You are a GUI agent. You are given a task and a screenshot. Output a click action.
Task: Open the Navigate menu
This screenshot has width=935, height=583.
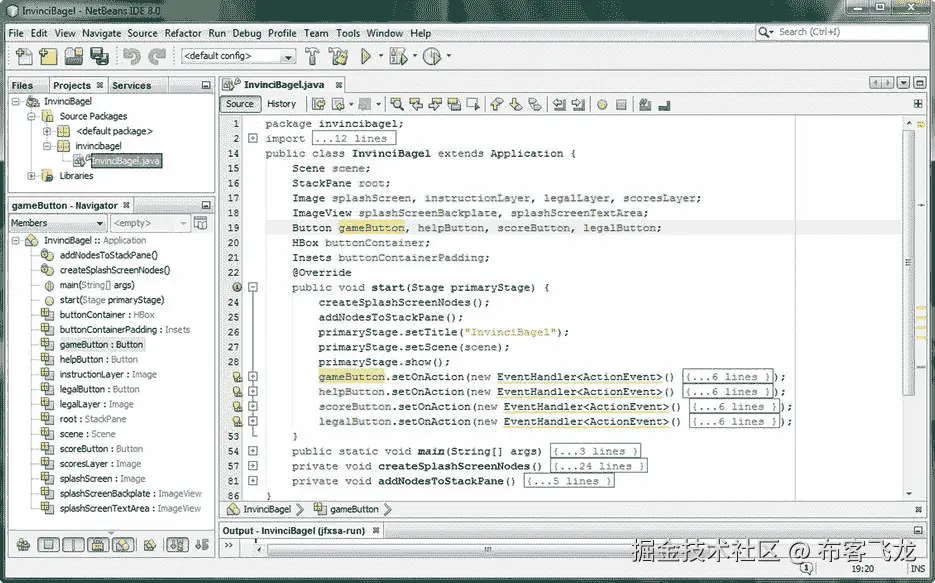[x=101, y=33]
